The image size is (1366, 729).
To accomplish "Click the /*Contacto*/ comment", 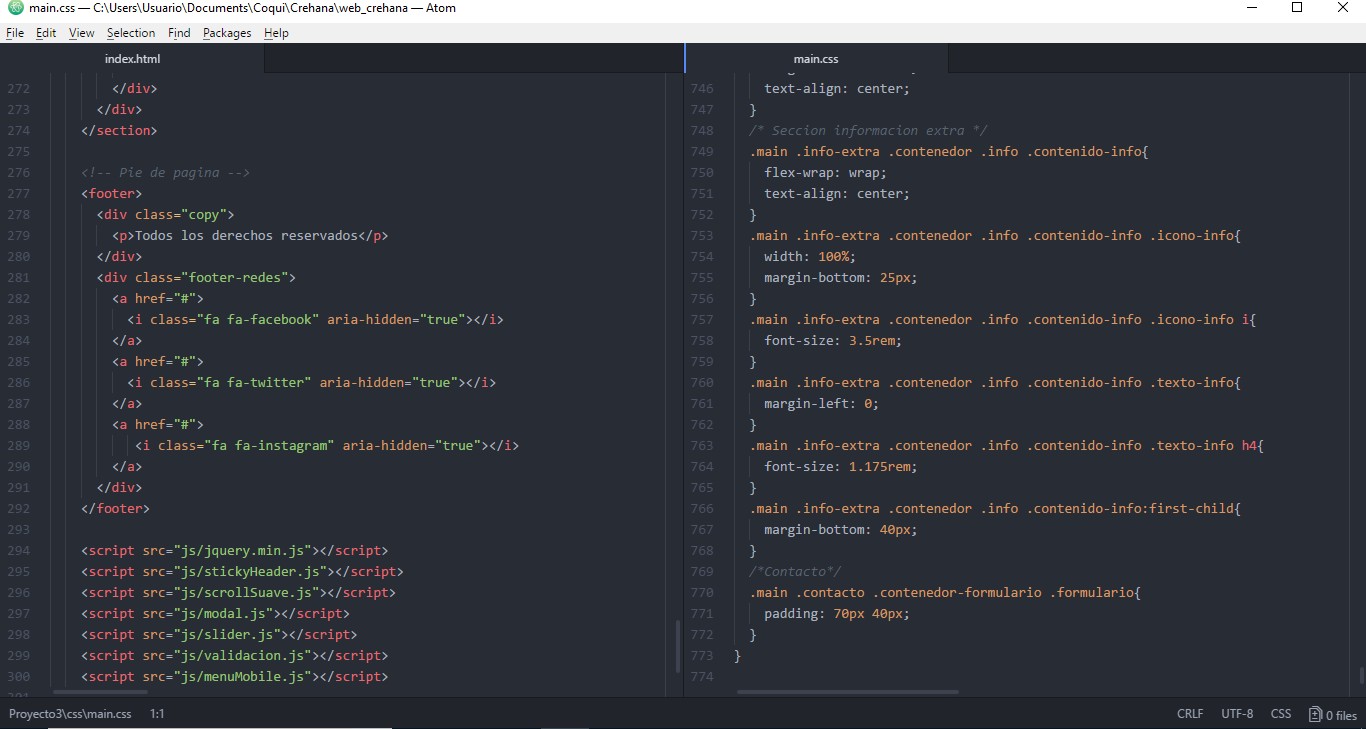I will pyautogui.click(x=795, y=571).
